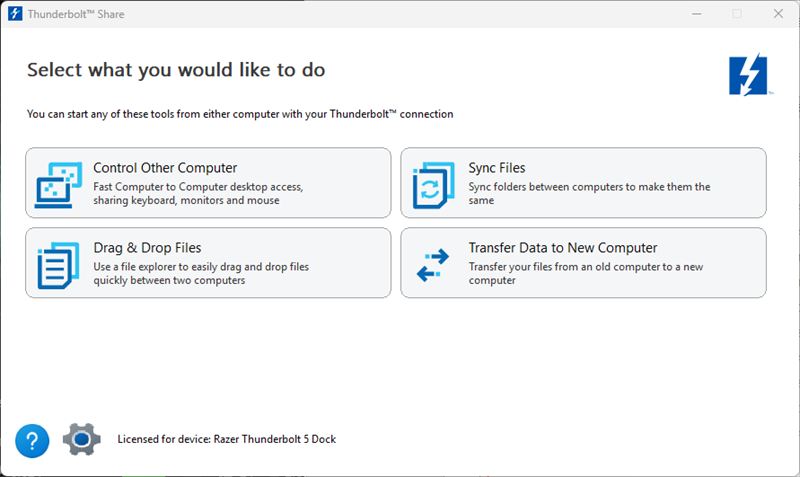Choose the Sync Files title text
The width and height of the screenshot is (800, 477).
tap(497, 168)
